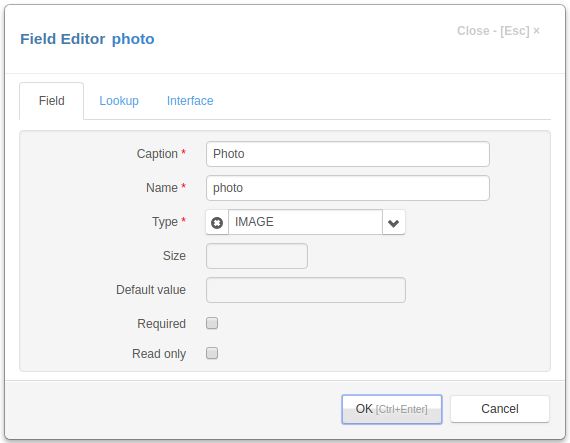Select the Field Editor photo title

click(87, 39)
